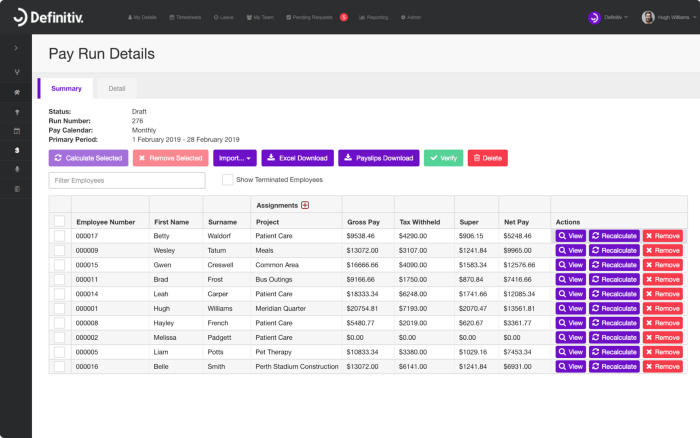Image resolution: width=700 pixels, height=438 pixels.
Task: Click the Definitiv logo in header
Action: [48, 17]
